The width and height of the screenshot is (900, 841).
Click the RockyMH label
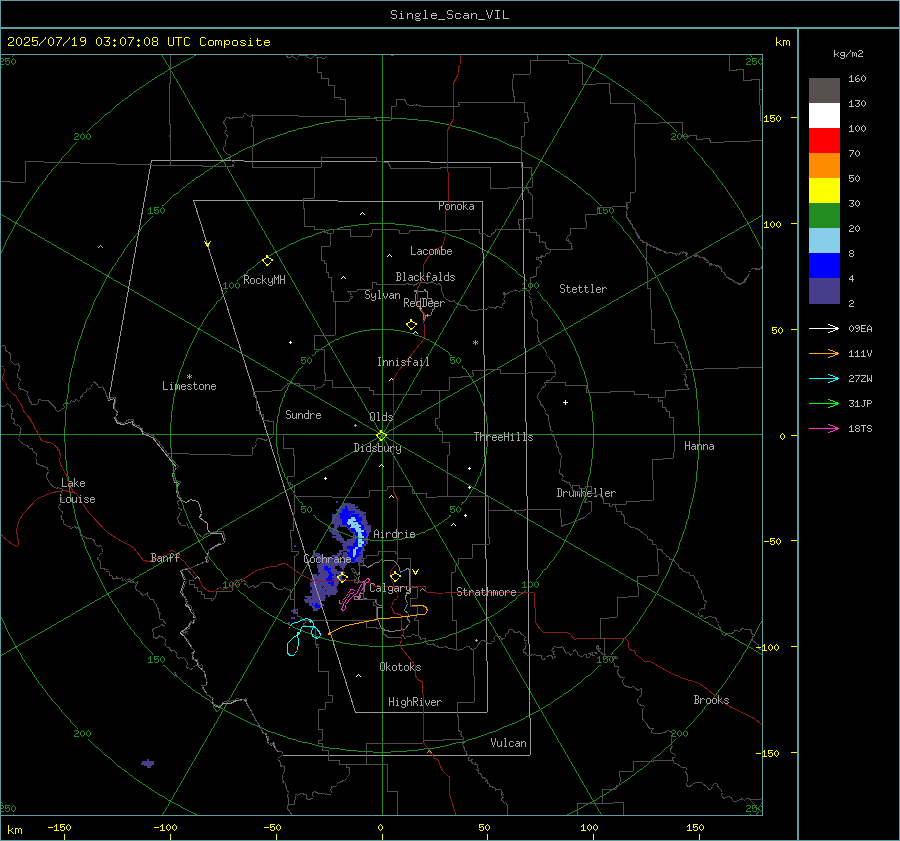coord(264,280)
